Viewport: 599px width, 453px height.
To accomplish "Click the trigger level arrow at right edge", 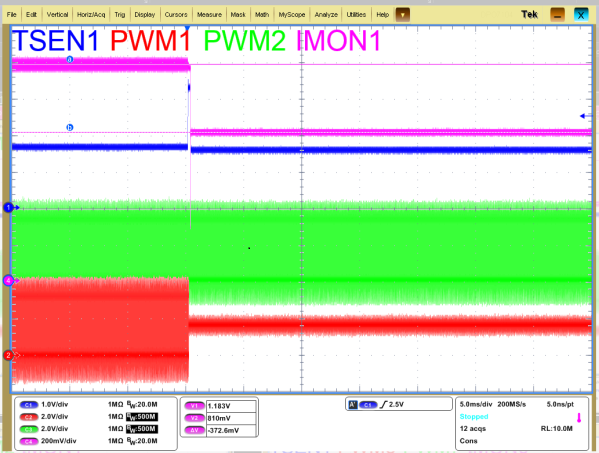I will [x=583, y=116].
